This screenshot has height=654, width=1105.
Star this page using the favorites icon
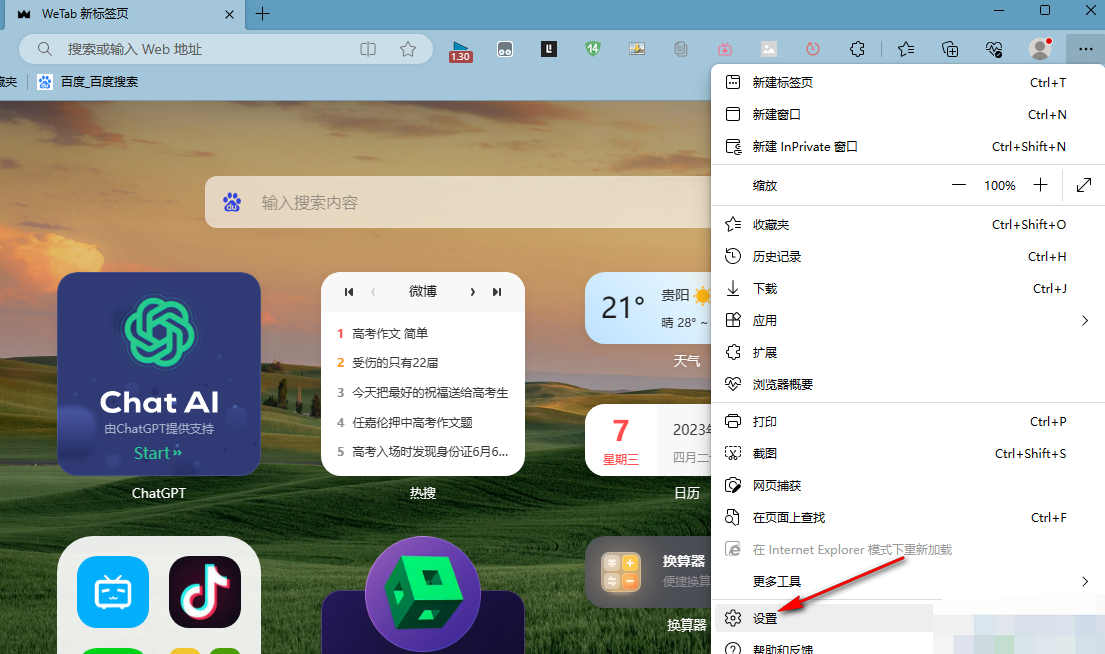[x=408, y=48]
